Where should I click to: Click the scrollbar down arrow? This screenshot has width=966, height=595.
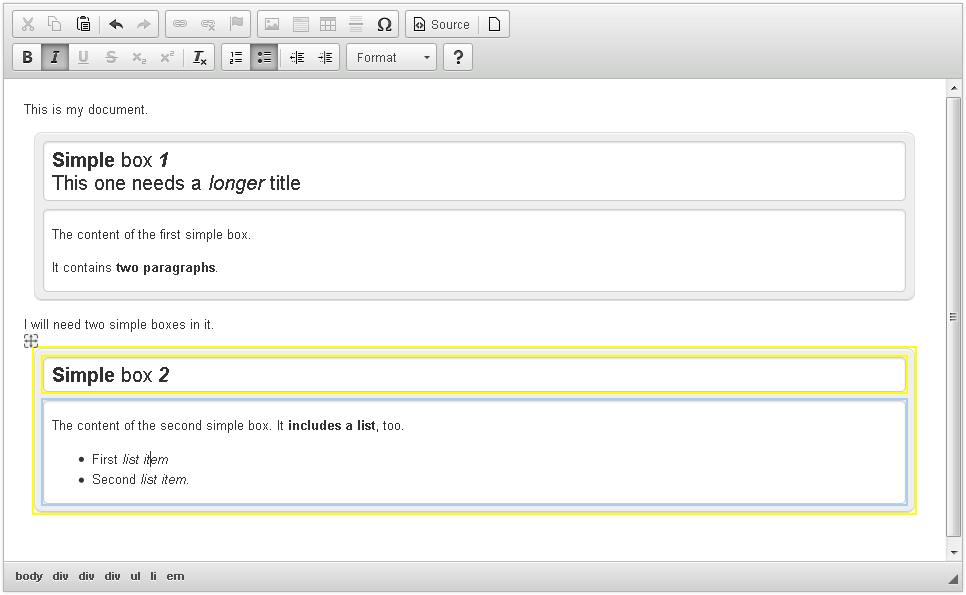pyautogui.click(x=954, y=552)
